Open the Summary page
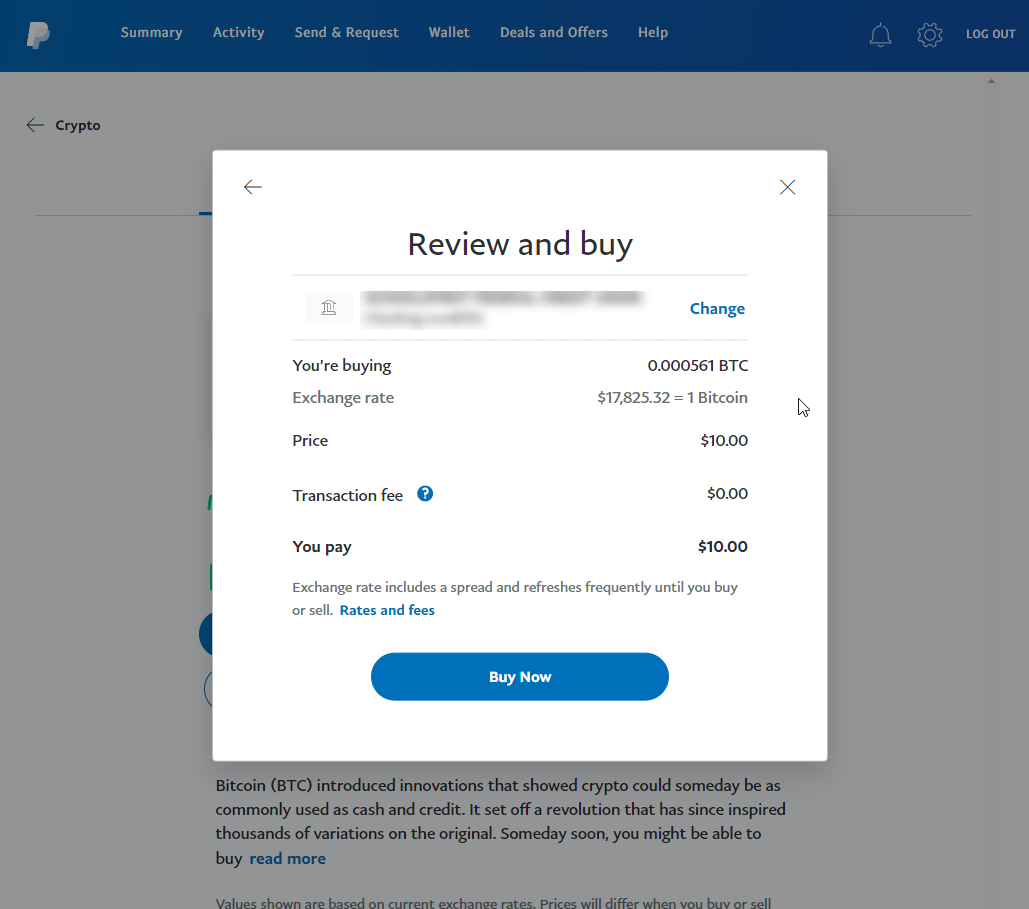The height and width of the screenshot is (909, 1029). coord(151,32)
